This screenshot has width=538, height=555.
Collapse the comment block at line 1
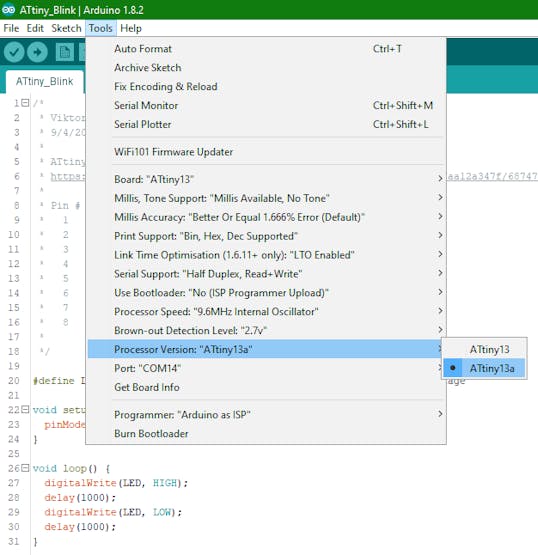(25, 103)
